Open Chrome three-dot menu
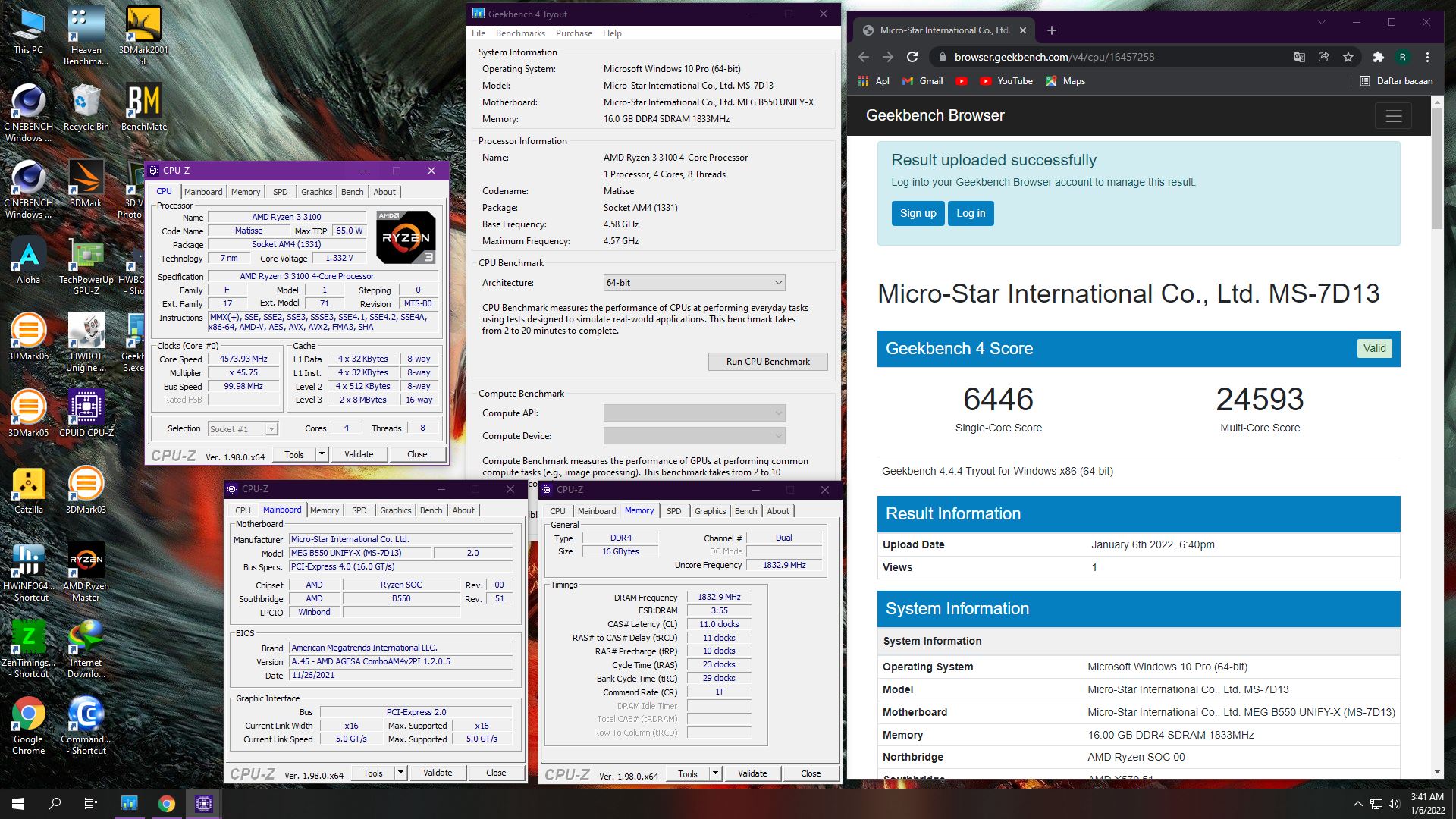The image size is (1456, 819). tap(1427, 57)
